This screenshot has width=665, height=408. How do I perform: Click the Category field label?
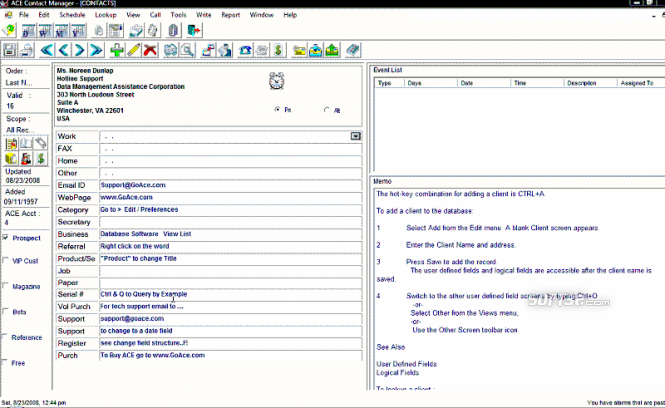tap(73, 210)
